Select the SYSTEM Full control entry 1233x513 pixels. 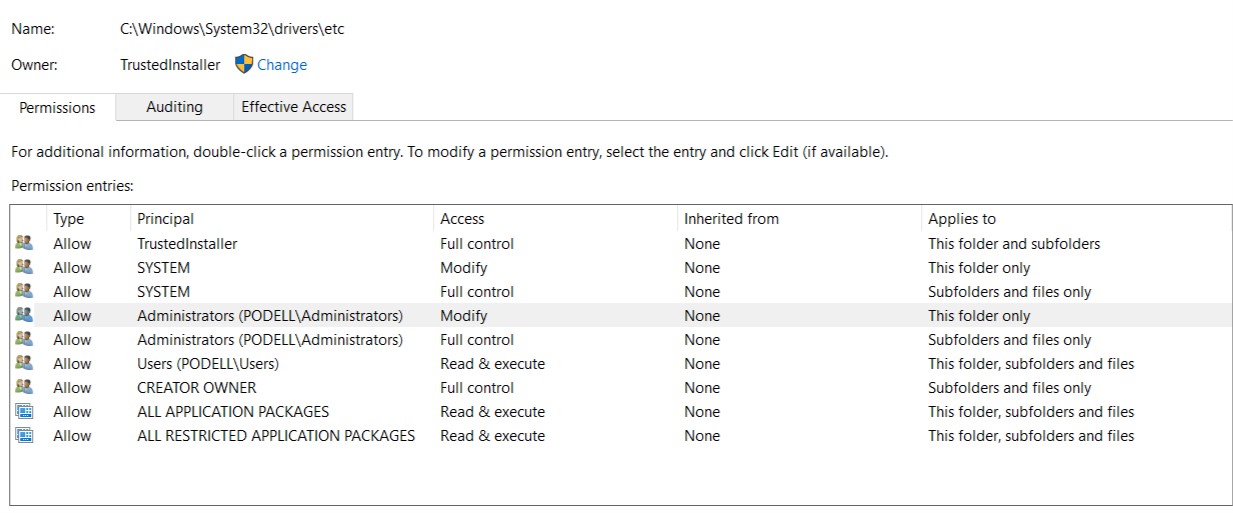point(621,291)
